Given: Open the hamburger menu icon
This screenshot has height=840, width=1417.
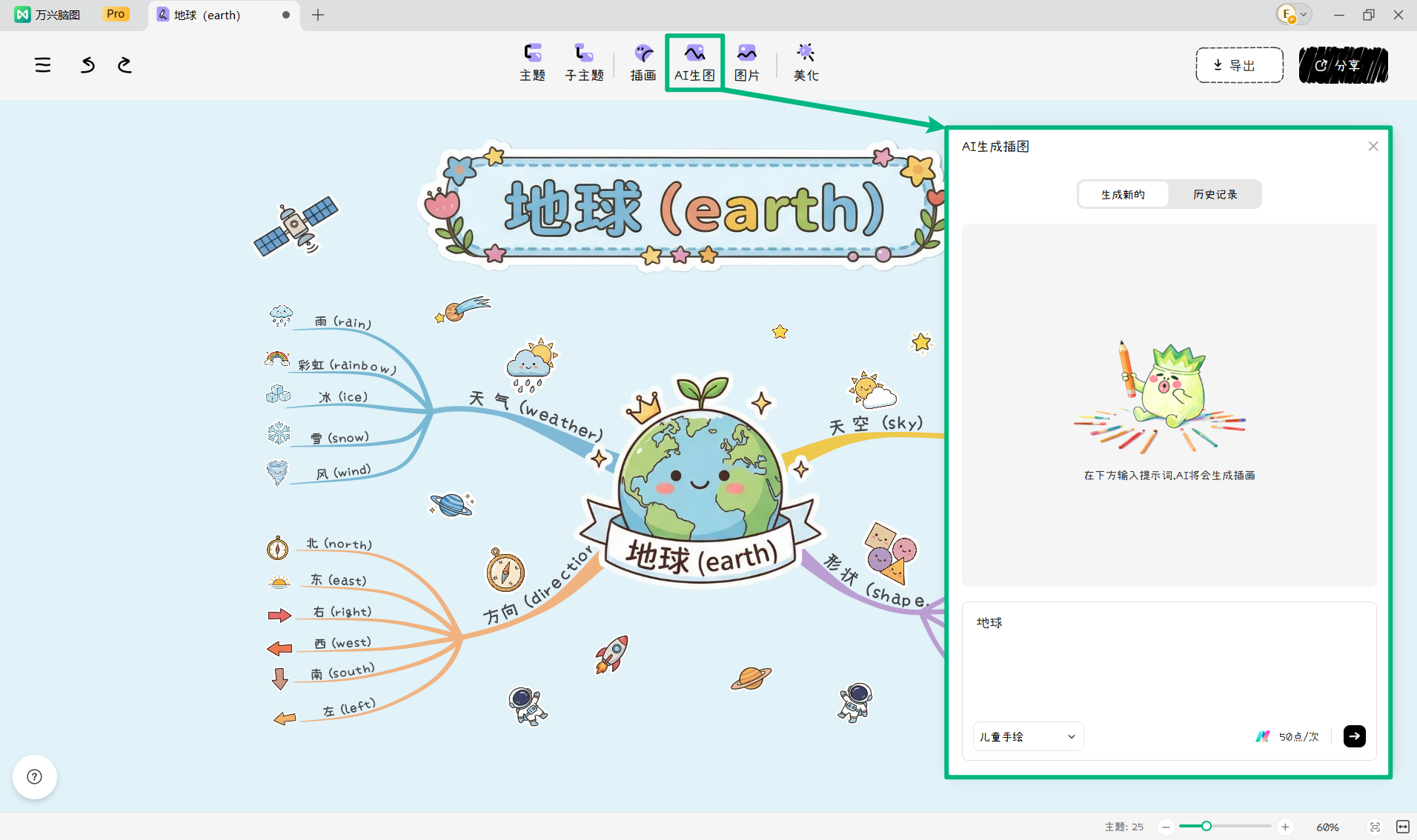Looking at the screenshot, I should [43, 65].
